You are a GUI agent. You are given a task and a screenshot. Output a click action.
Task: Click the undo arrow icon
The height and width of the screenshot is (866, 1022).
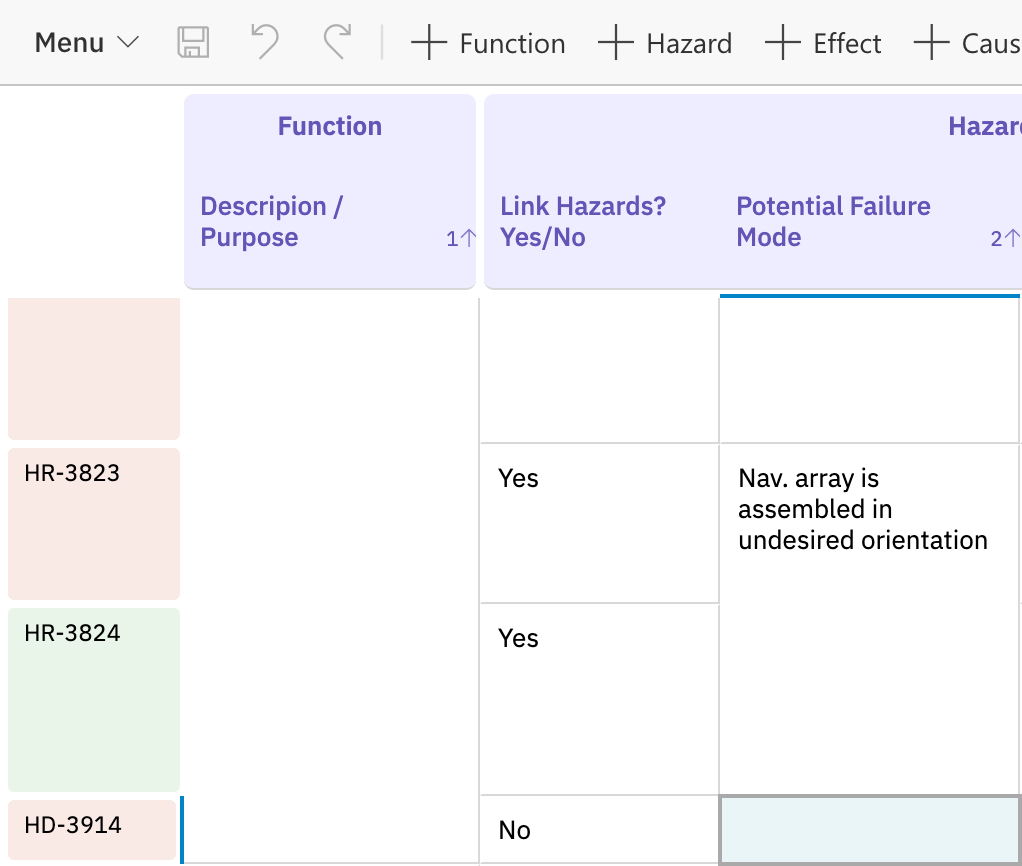(264, 43)
